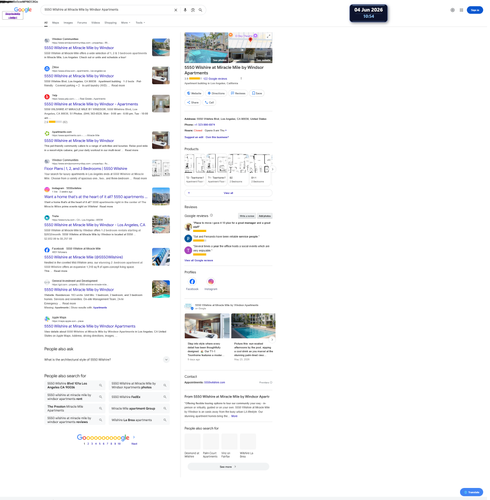Screen dimensions: 490x500
Task: Click the Call button in knowledge panel
Action: click(x=209, y=102)
